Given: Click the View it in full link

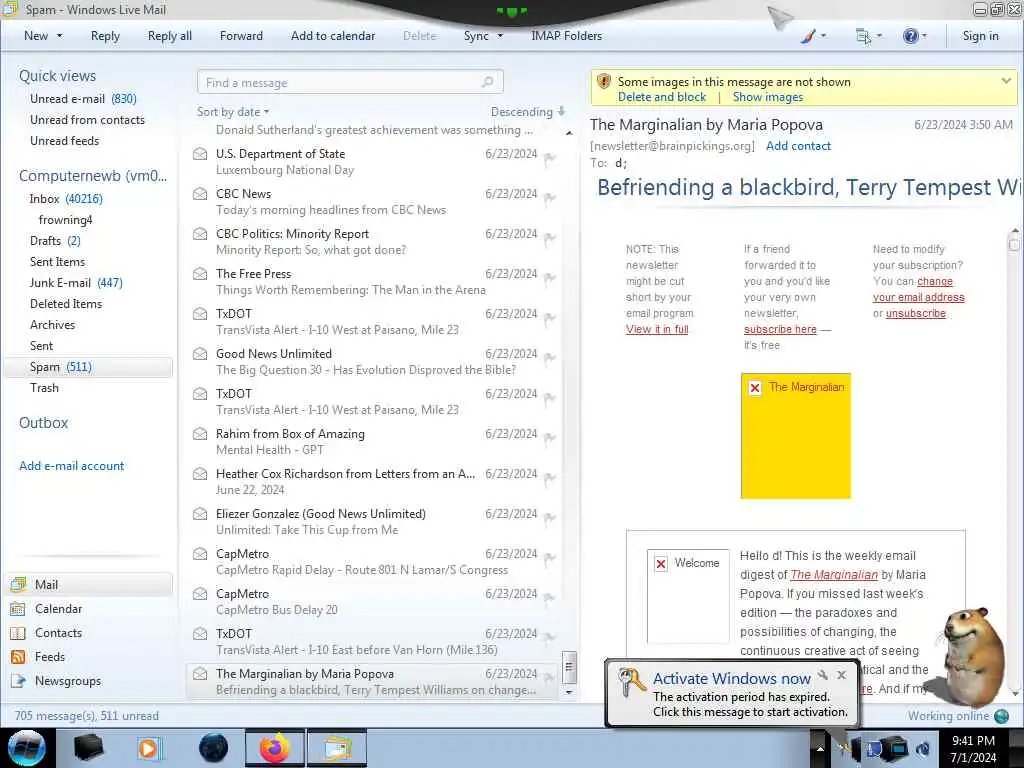Looking at the screenshot, I should tap(657, 329).
